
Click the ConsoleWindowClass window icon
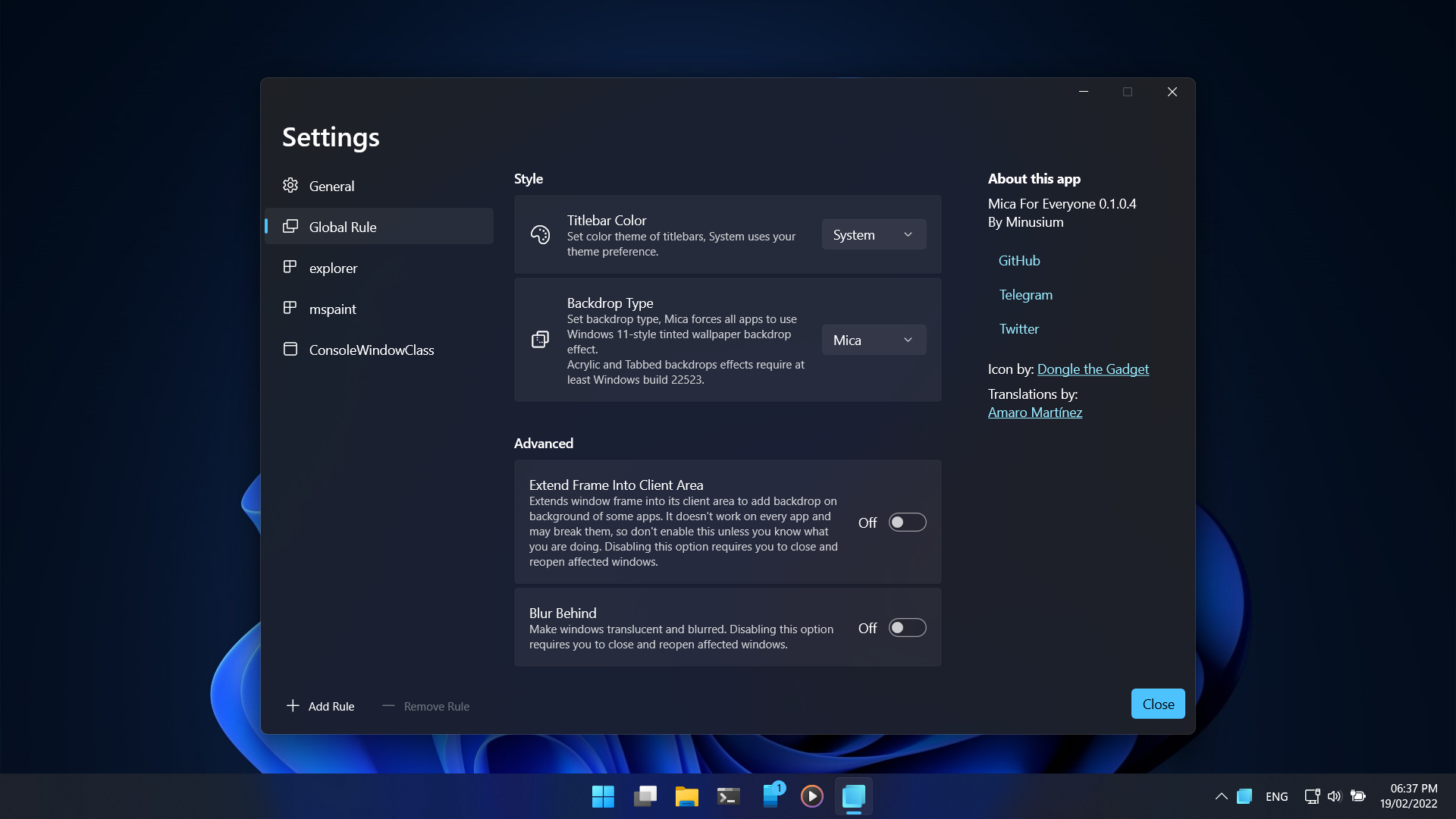(x=290, y=349)
